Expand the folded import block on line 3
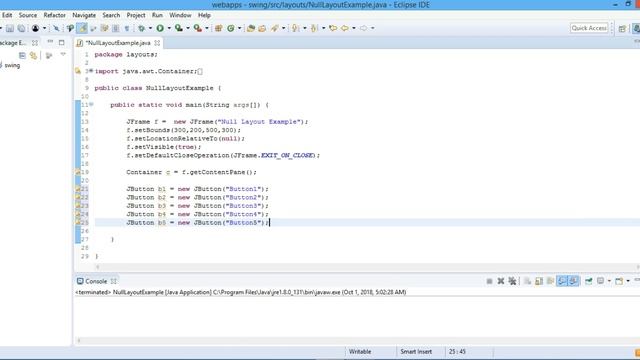The width and height of the screenshot is (640, 360). (91, 71)
